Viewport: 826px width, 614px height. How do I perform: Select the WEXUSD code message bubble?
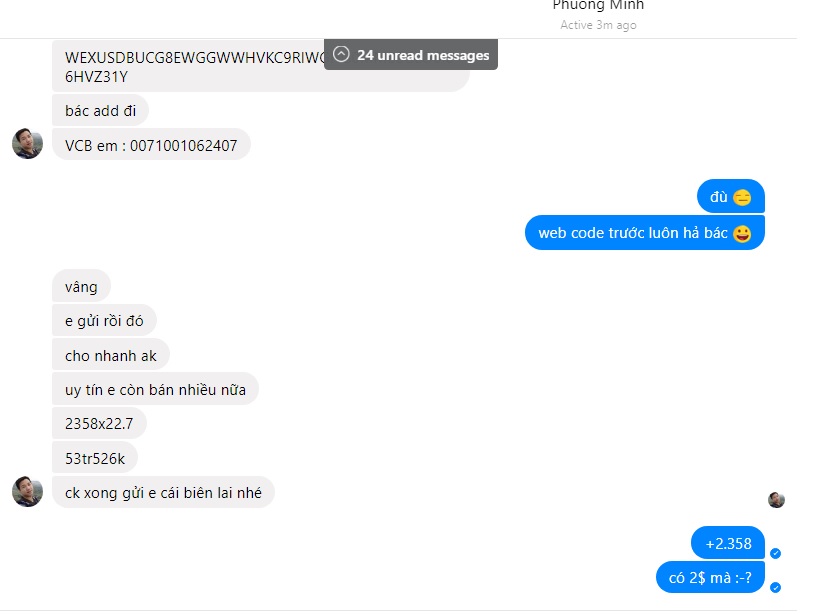coord(260,66)
